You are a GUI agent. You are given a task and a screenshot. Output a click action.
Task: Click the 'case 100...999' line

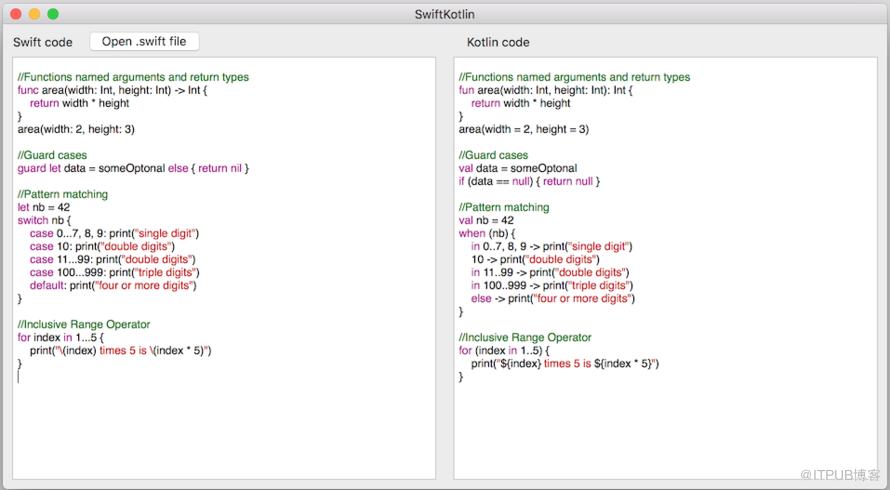coord(115,273)
